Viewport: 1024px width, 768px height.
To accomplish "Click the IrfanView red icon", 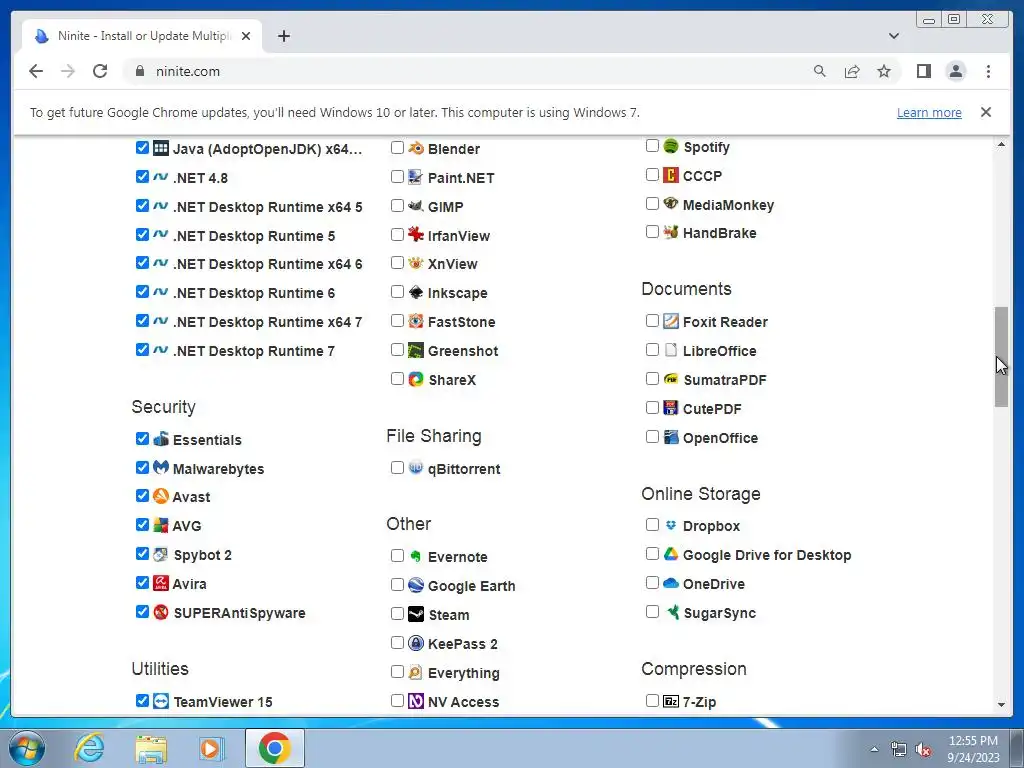I will [415, 234].
